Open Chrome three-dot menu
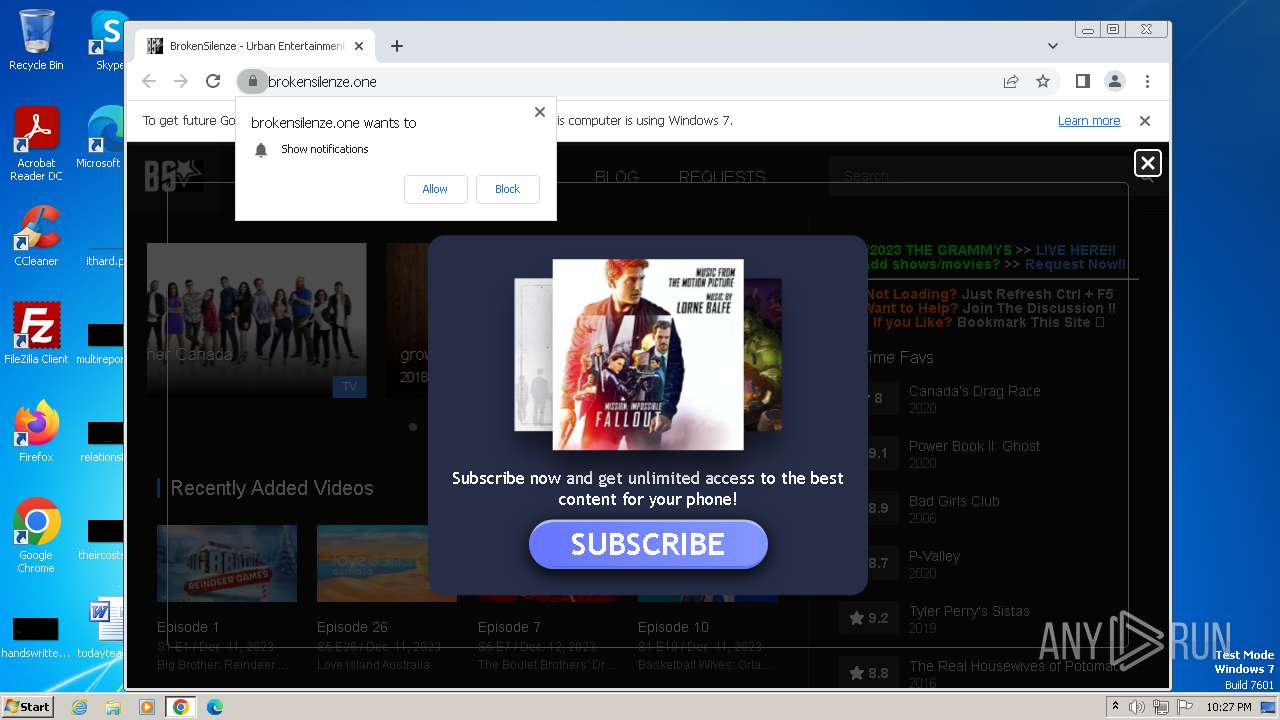The image size is (1280, 720). coord(1147,81)
